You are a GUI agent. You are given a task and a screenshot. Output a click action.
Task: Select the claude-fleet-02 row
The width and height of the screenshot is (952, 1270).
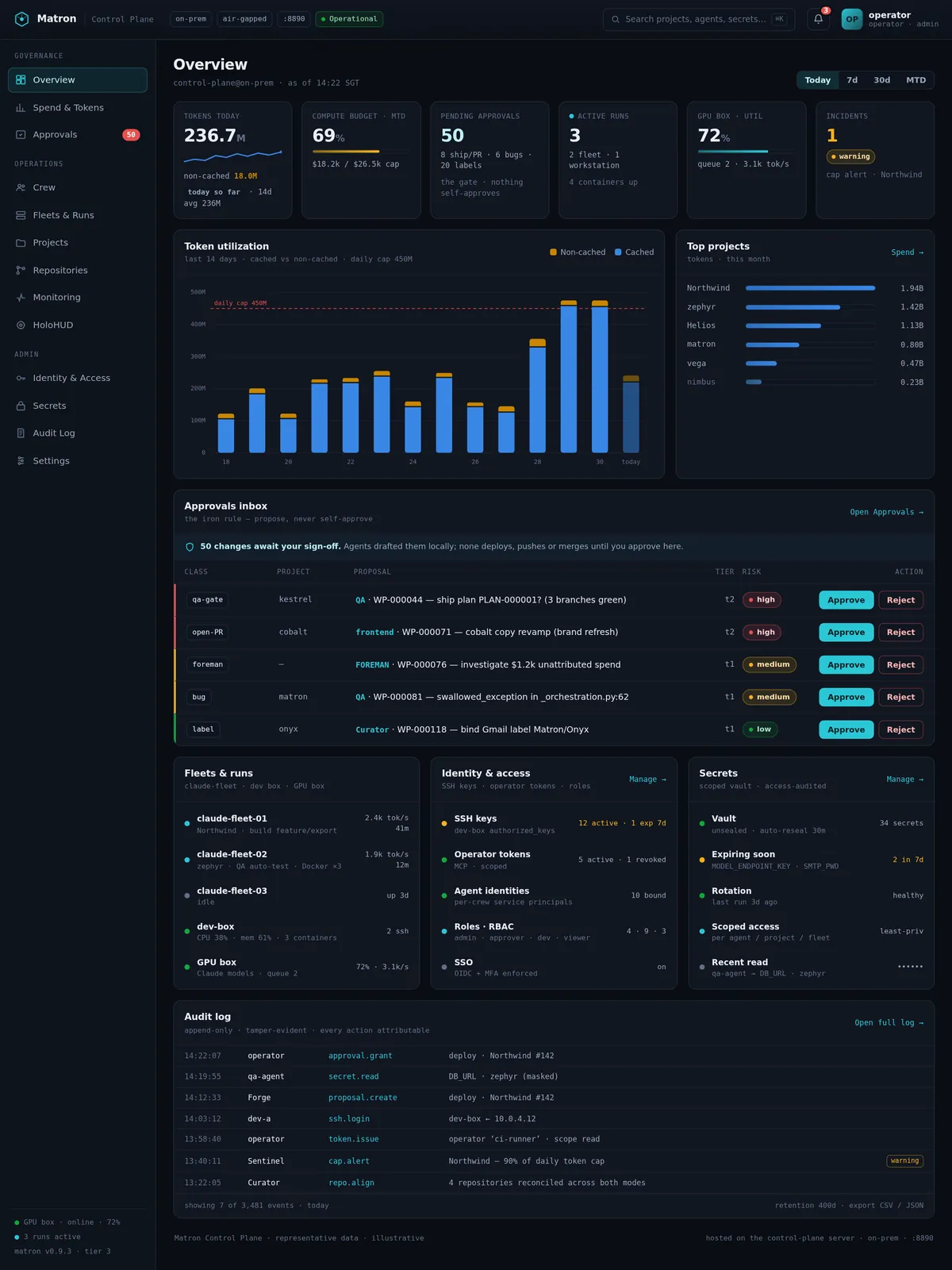[x=297, y=860]
